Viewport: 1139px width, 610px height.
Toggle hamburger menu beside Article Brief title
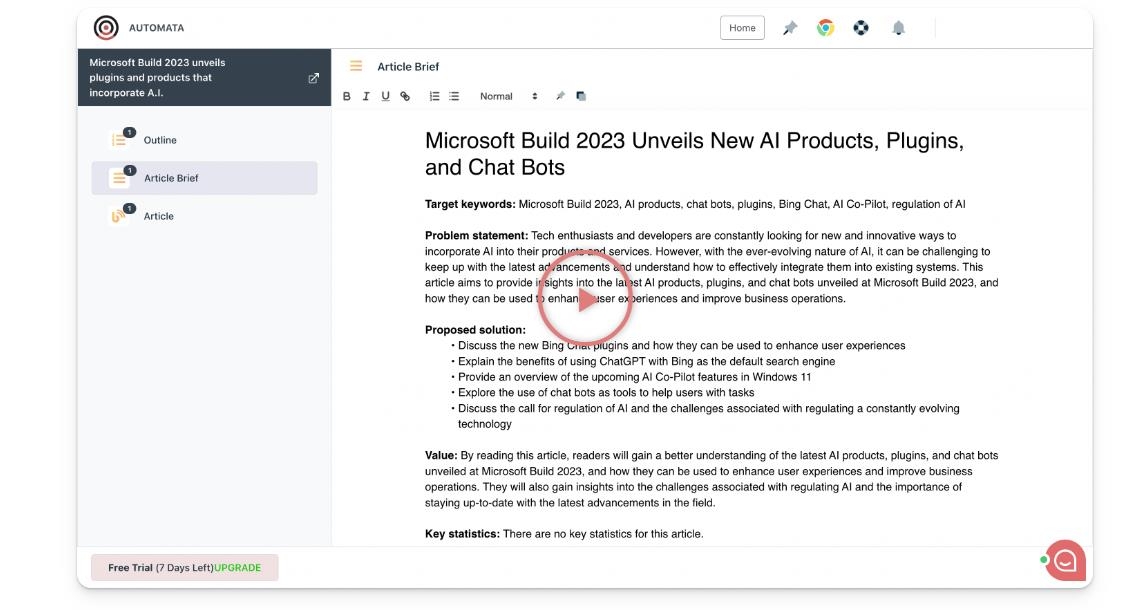356,66
